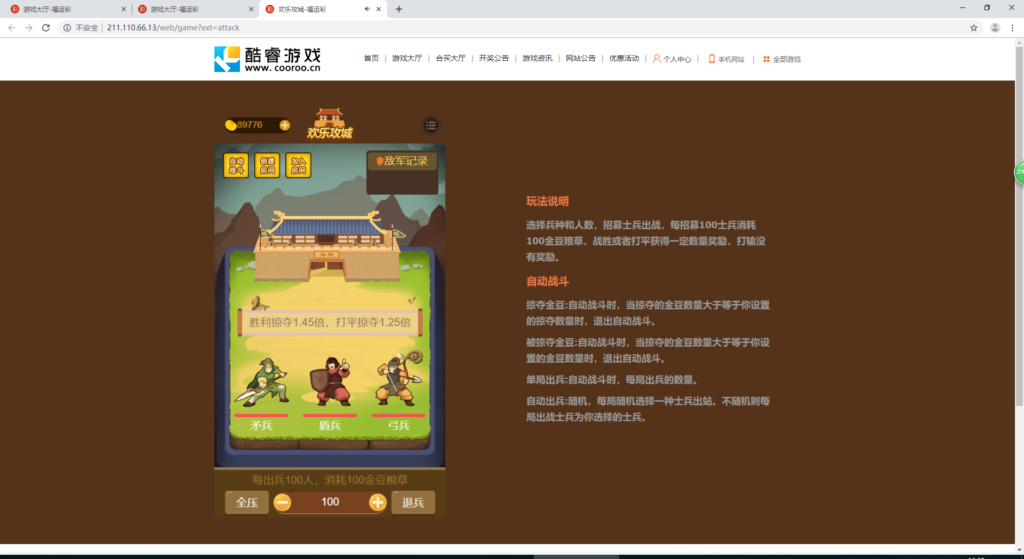This screenshot has width=1024, height=559.
Task: Open 个人中心 personal center link
Action: pyautogui.click(x=672, y=59)
